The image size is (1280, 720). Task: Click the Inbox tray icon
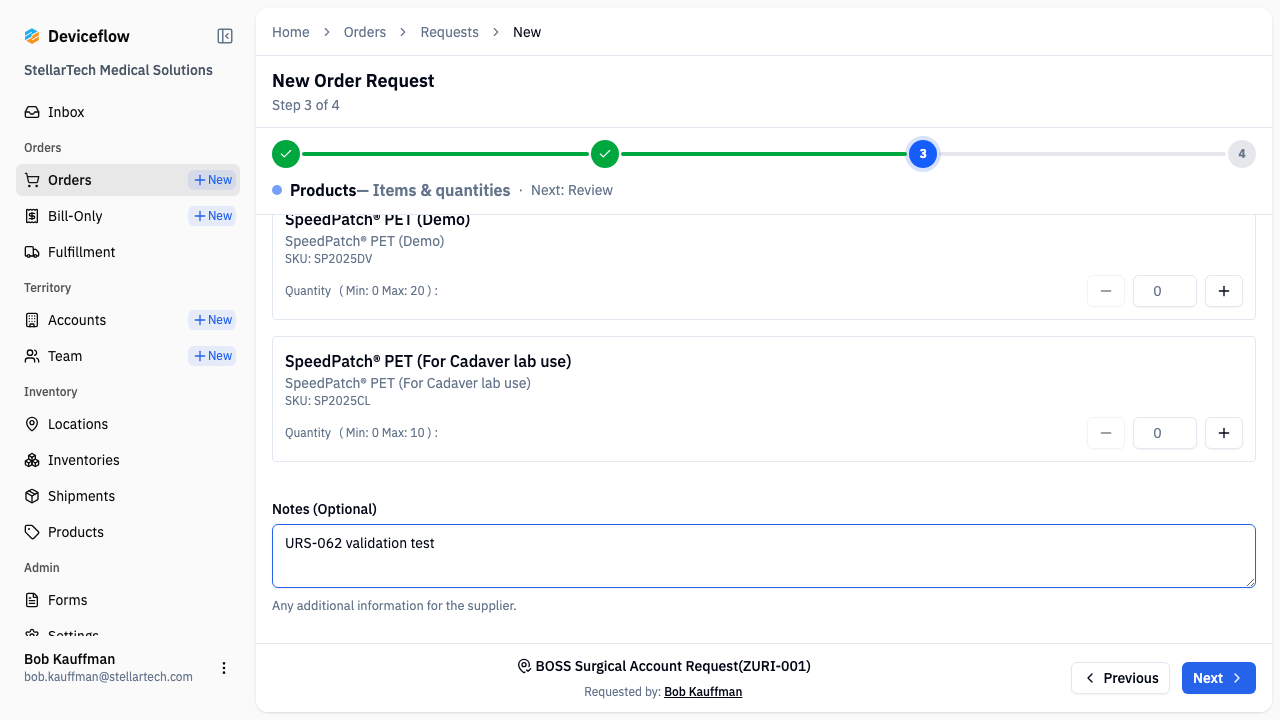pyautogui.click(x=32, y=112)
